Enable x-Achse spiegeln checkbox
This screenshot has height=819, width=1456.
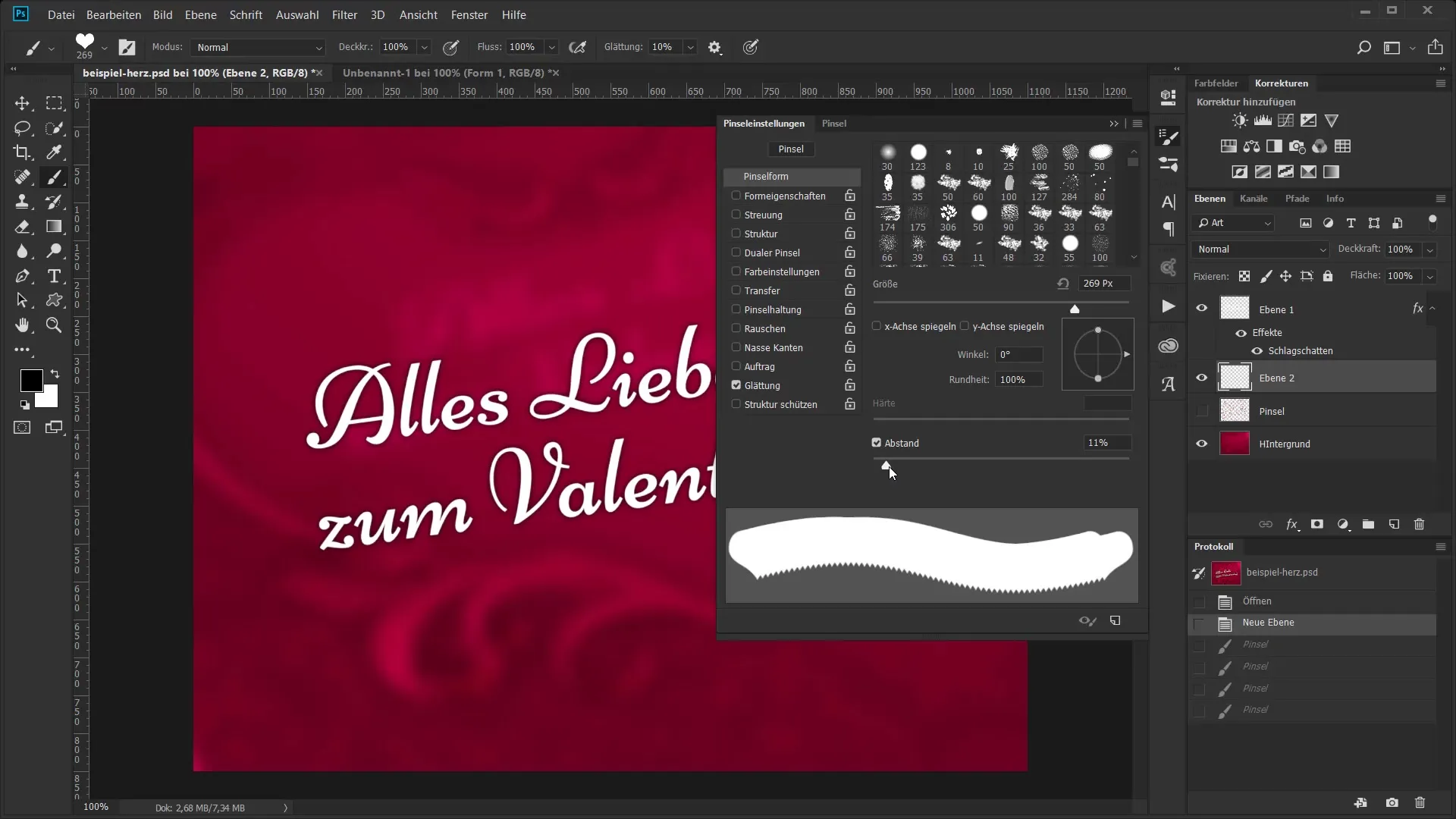point(877,326)
